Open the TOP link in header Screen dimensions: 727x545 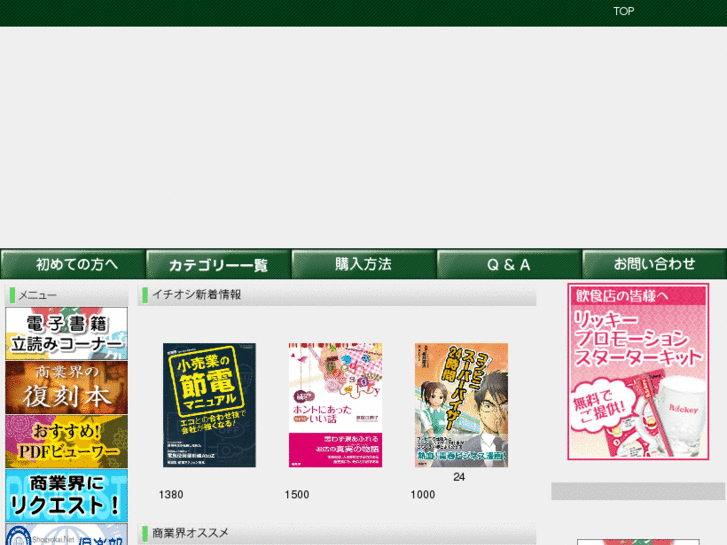tap(624, 11)
